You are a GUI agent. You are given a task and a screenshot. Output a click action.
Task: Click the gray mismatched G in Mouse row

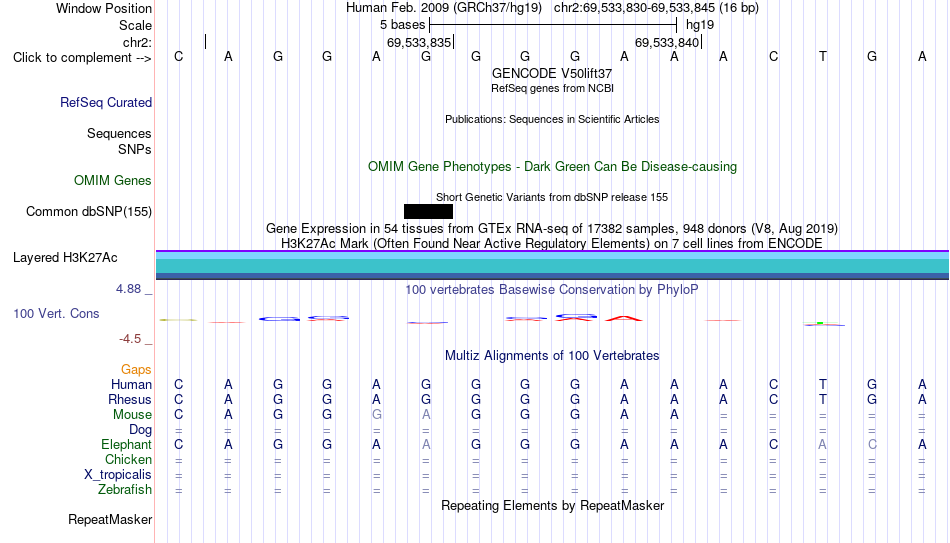(x=376, y=415)
